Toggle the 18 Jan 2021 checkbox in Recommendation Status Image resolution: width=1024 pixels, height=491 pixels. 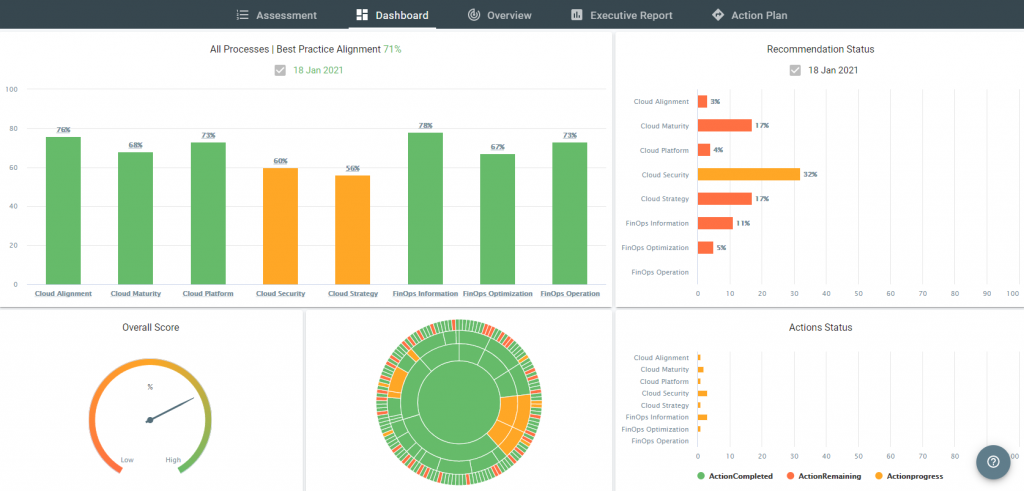795,70
